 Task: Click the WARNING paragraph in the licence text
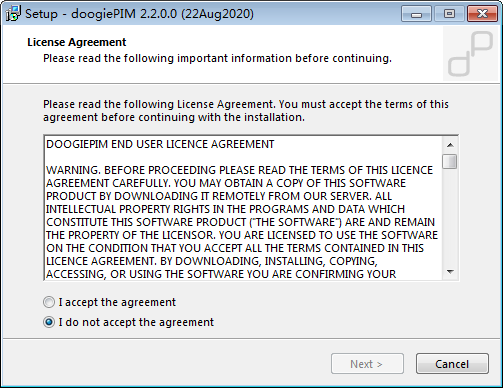click(x=242, y=222)
